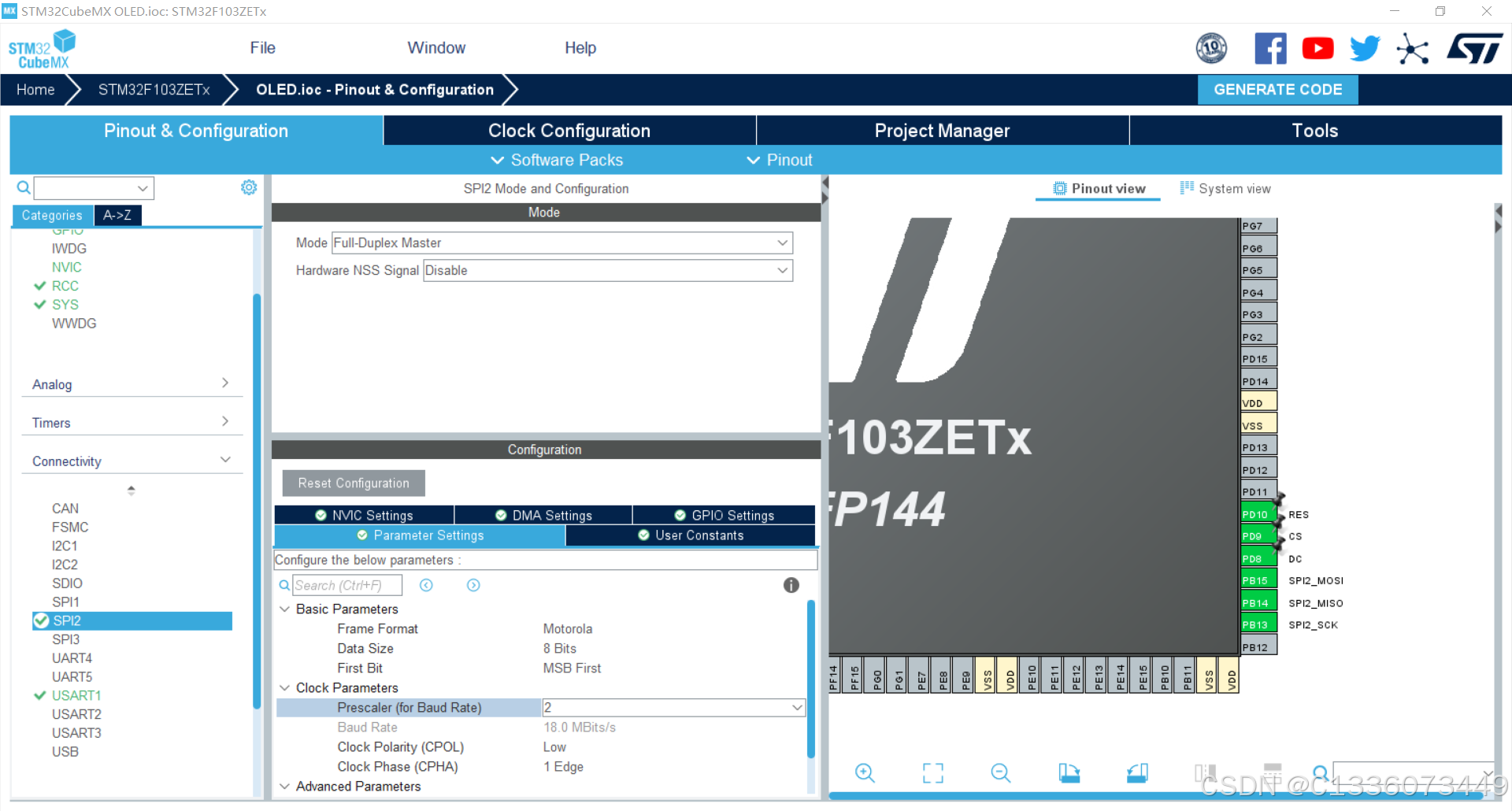Screen dimensions: 1512x811
Task: Click the parameter search input field
Action: (347, 585)
